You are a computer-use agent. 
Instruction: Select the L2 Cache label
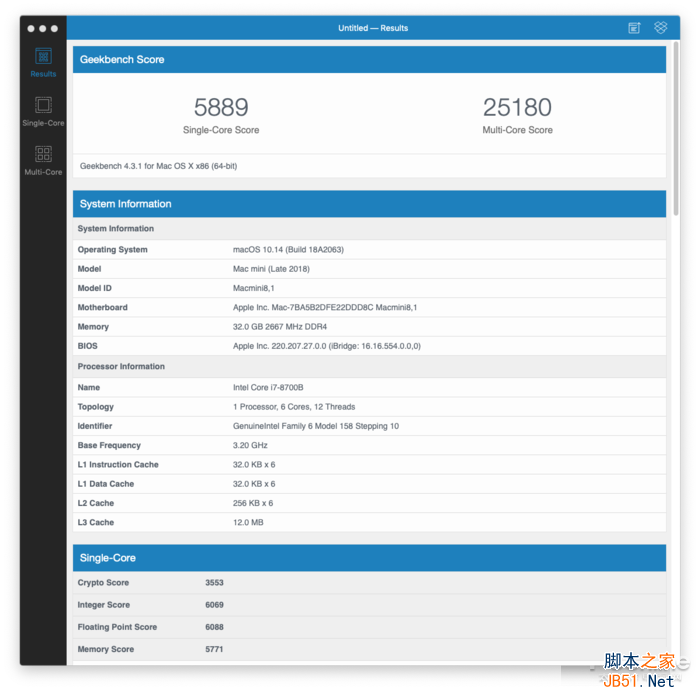point(96,503)
